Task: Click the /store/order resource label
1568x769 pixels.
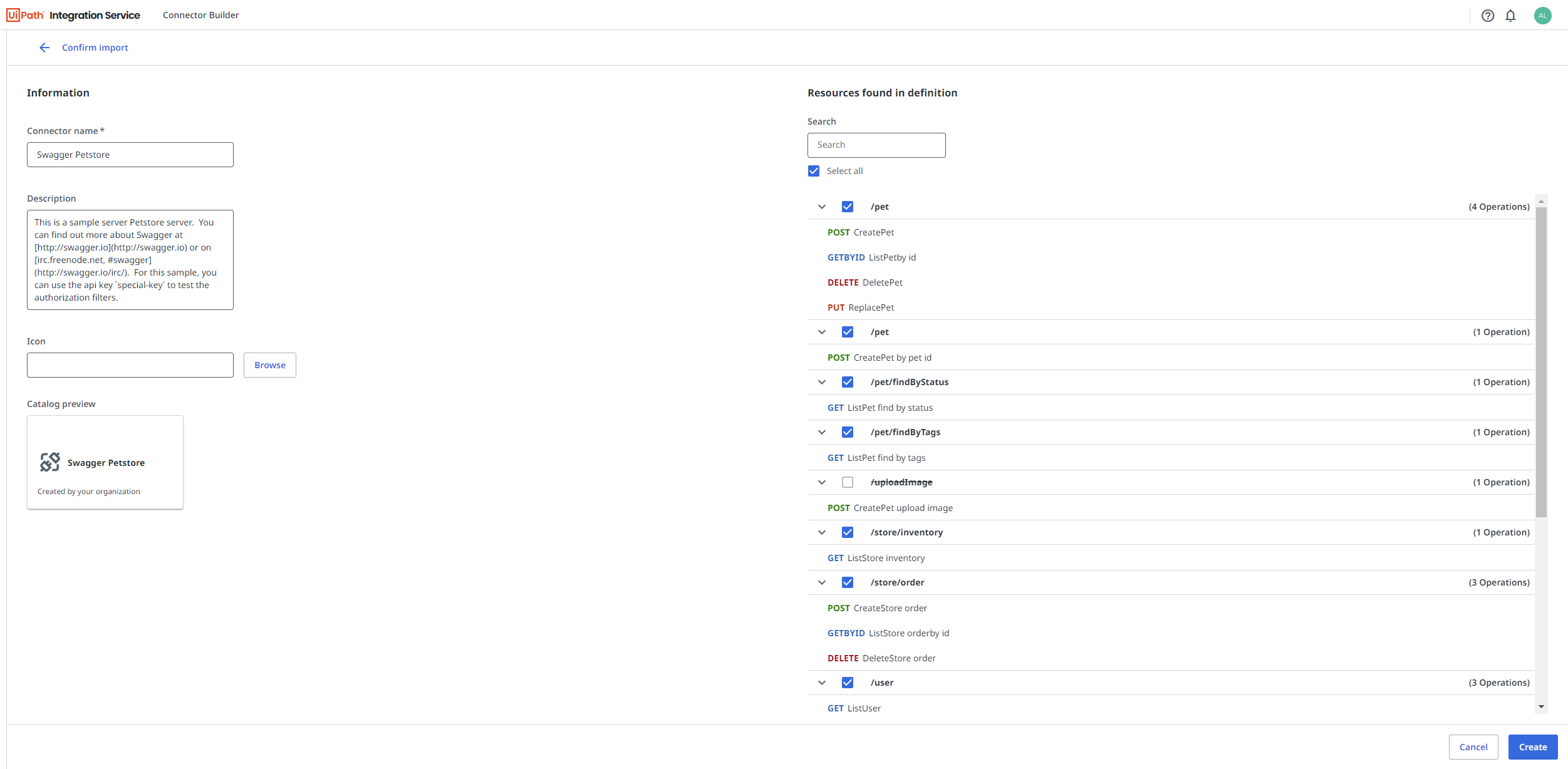Action: pyautogui.click(x=897, y=582)
